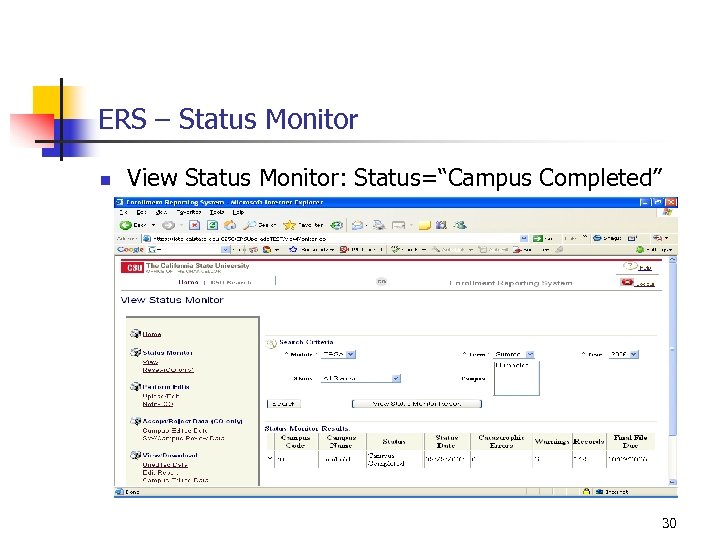
Task: Open the Back button history dropdown arrow
Action: point(153,225)
